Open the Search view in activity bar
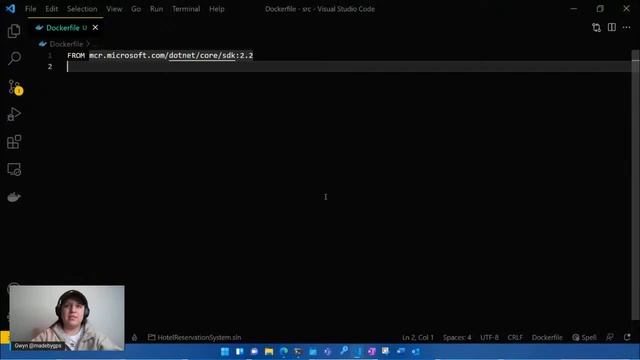 14,58
